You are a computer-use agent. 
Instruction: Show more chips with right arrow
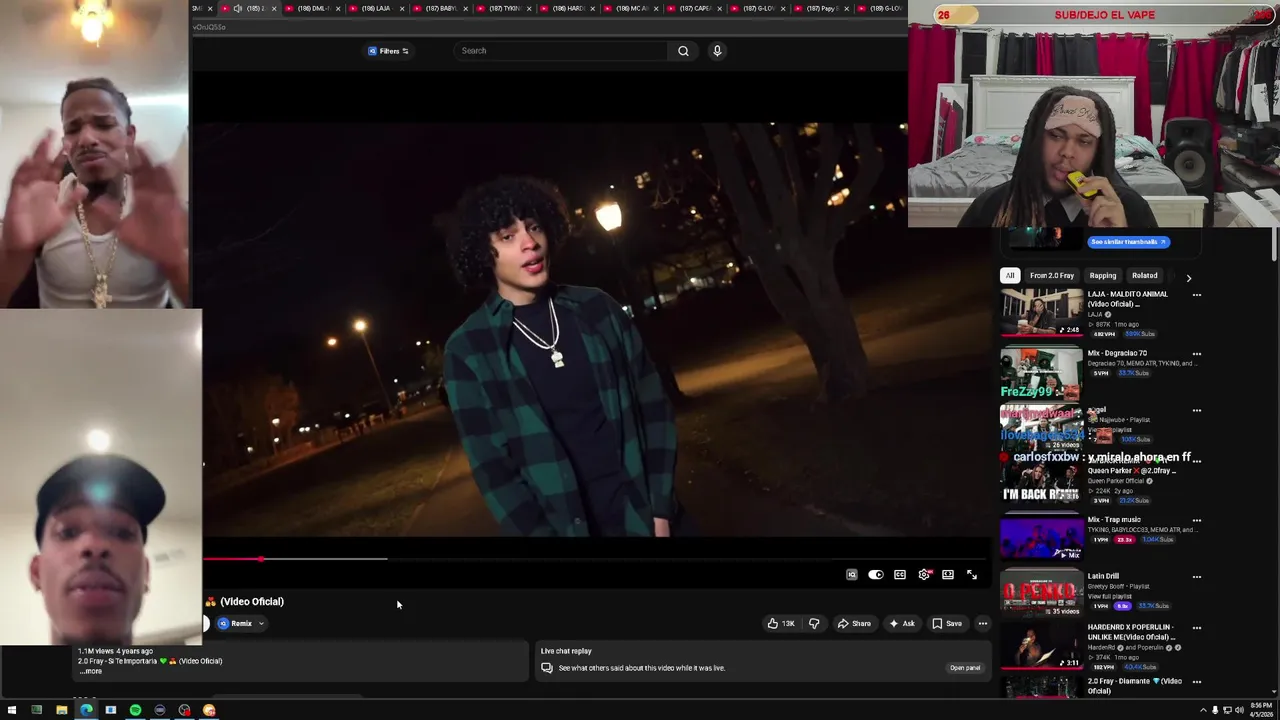[1189, 277]
